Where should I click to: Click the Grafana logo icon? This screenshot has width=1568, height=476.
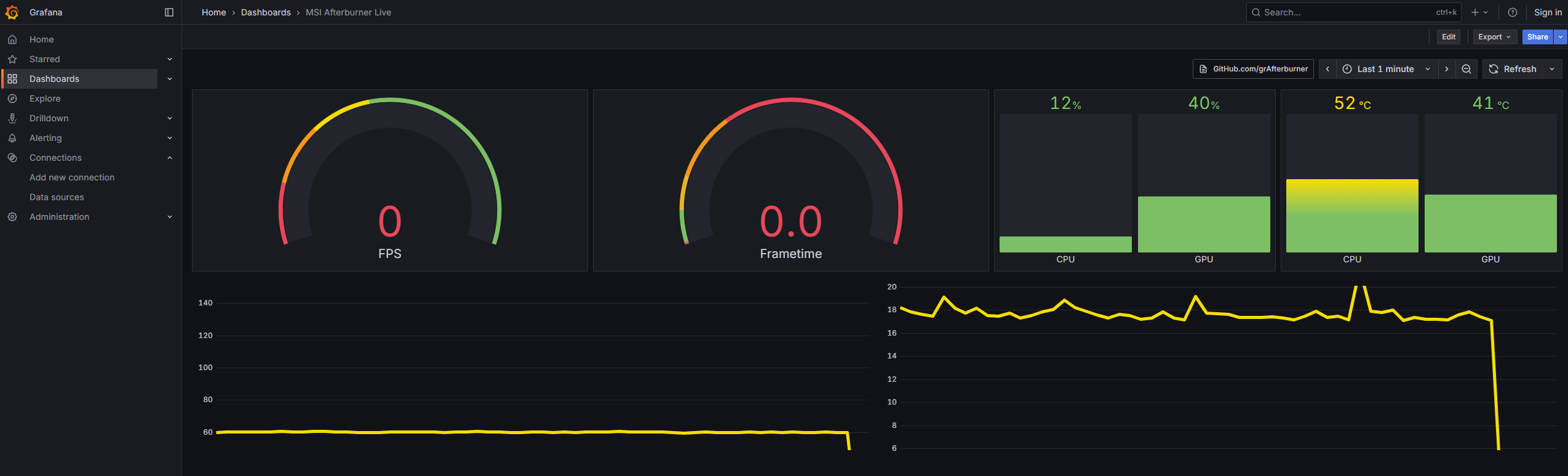click(x=12, y=12)
